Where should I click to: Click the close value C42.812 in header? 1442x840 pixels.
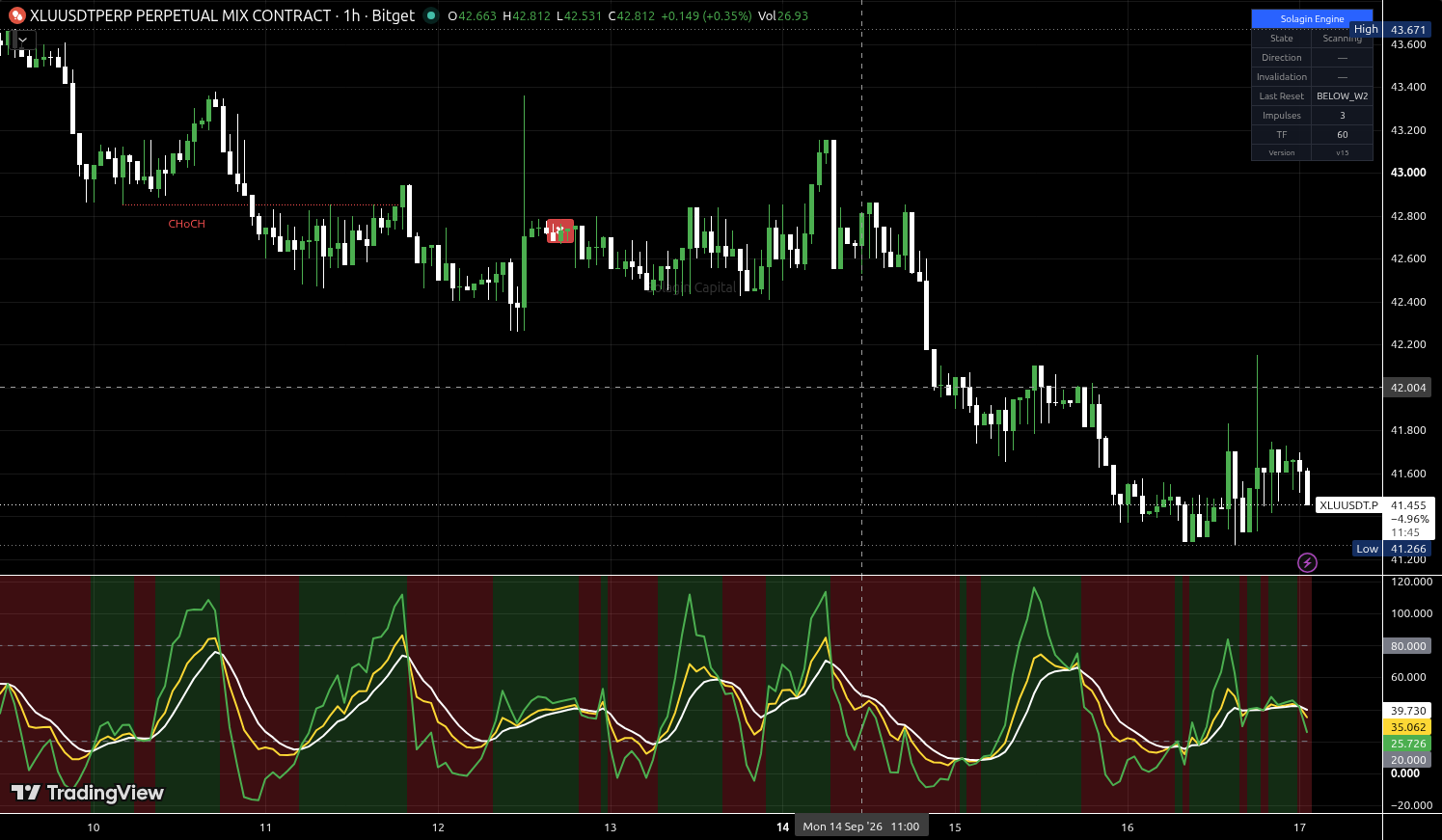click(x=632, y=16)
